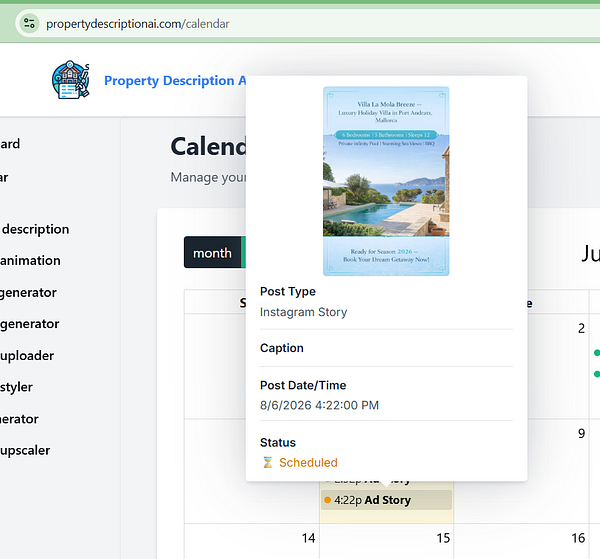Open the sidebar item ending in 'description'
Viewport: 600px width, 559px height.
[x=35, y=229]
